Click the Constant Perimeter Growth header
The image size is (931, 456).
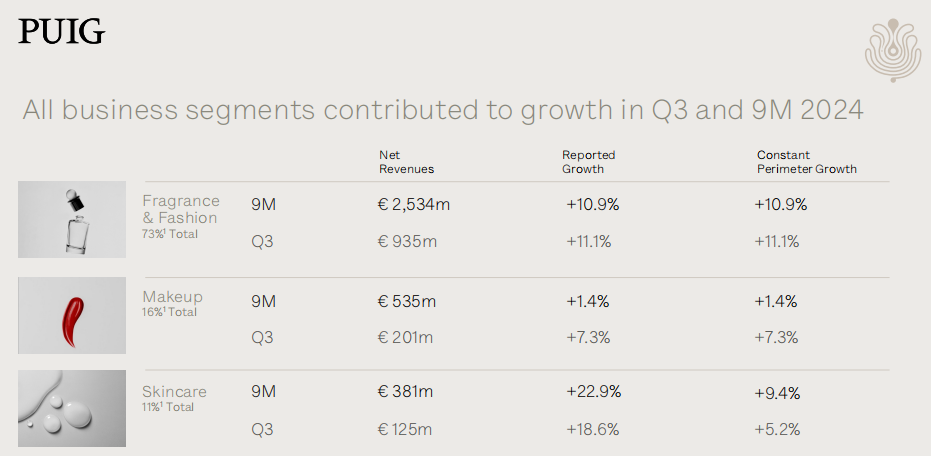[x=806, y=162]
